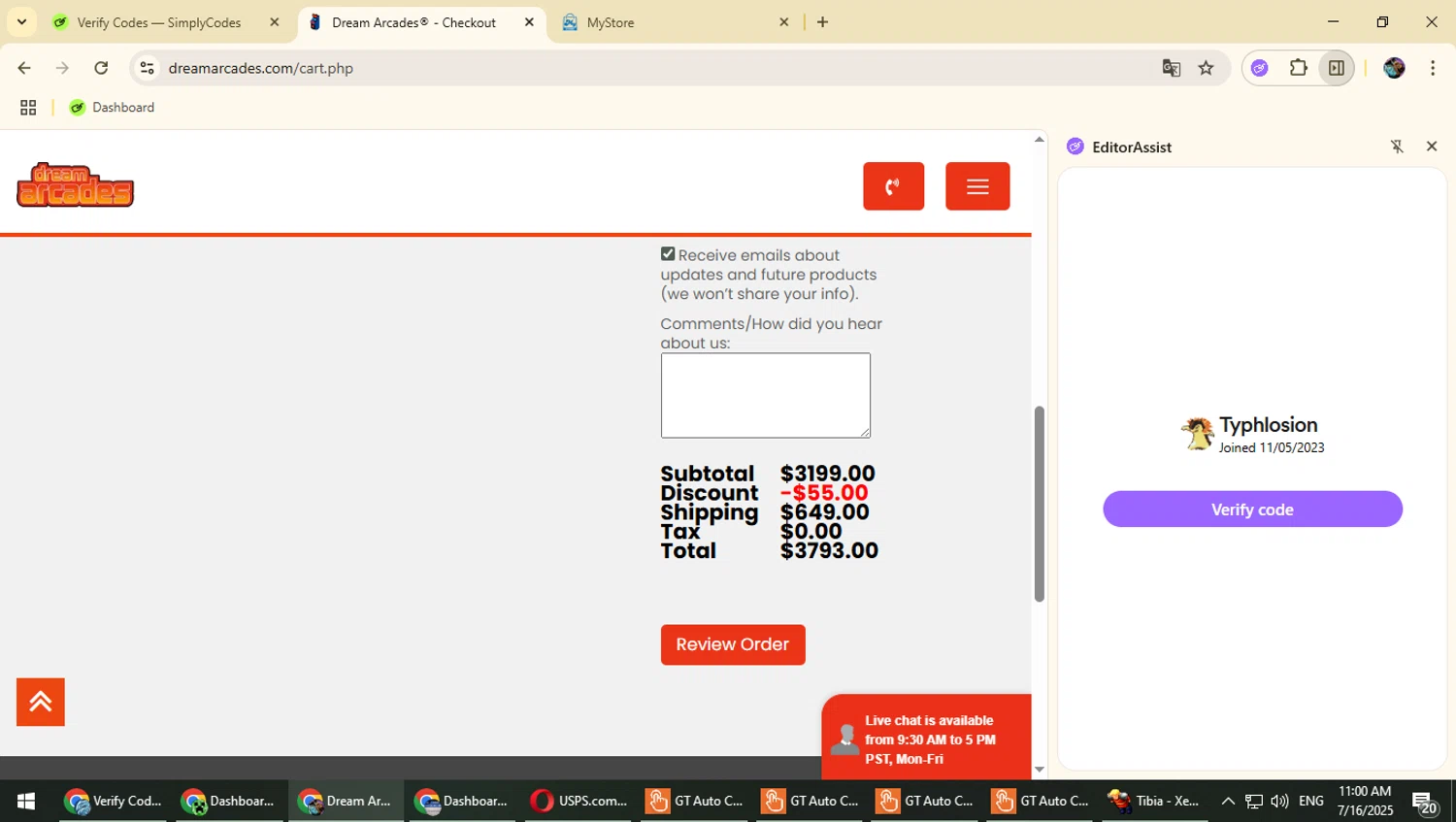The height and width of the screenshot is (822, 1456).
Task: Click the address bar URL
Action: pos(261,68)
